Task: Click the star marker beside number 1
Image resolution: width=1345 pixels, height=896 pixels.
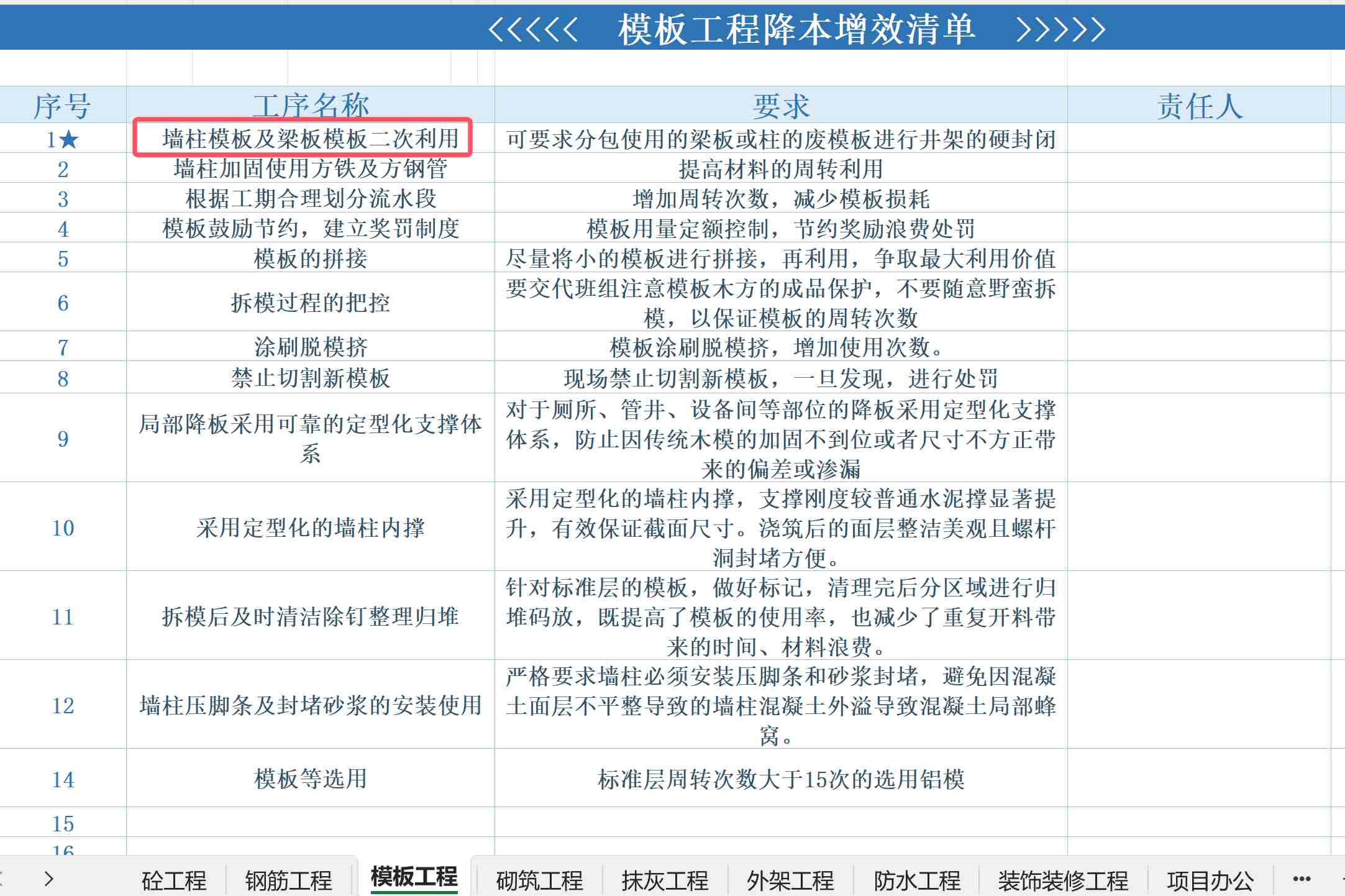Action: [69, 139]
